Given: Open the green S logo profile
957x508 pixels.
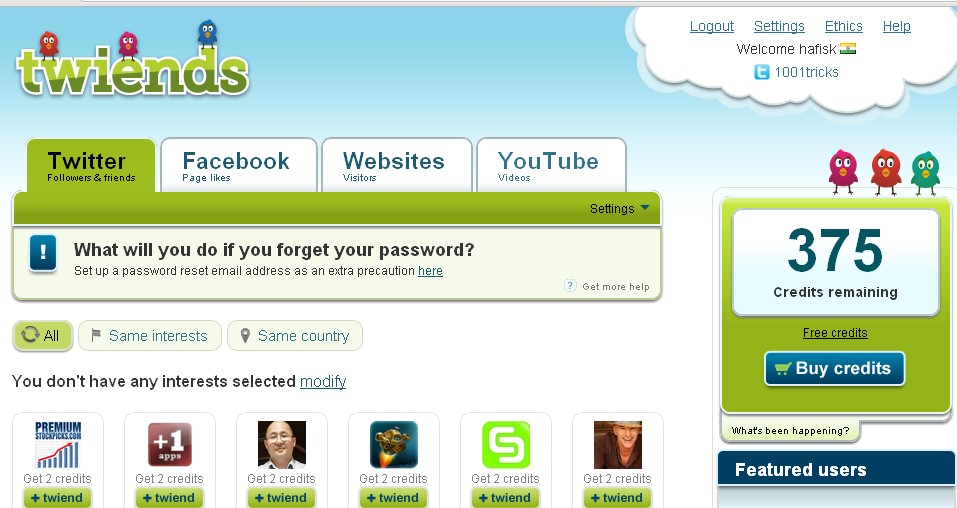Looking at the screenshot, I should click(x=506, y=444).
